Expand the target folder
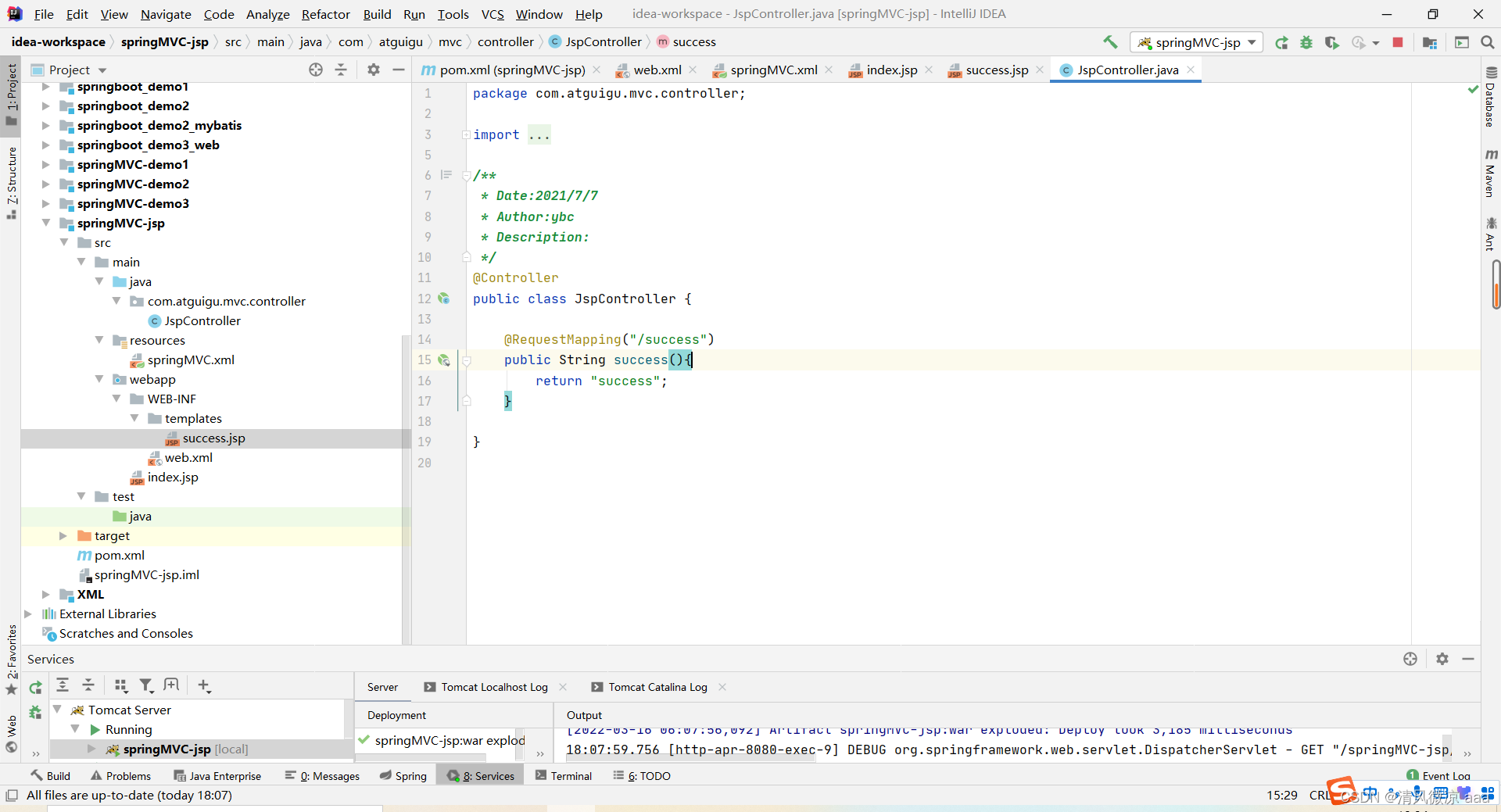This screenshot has height=812, width=1501. point(63,535)
